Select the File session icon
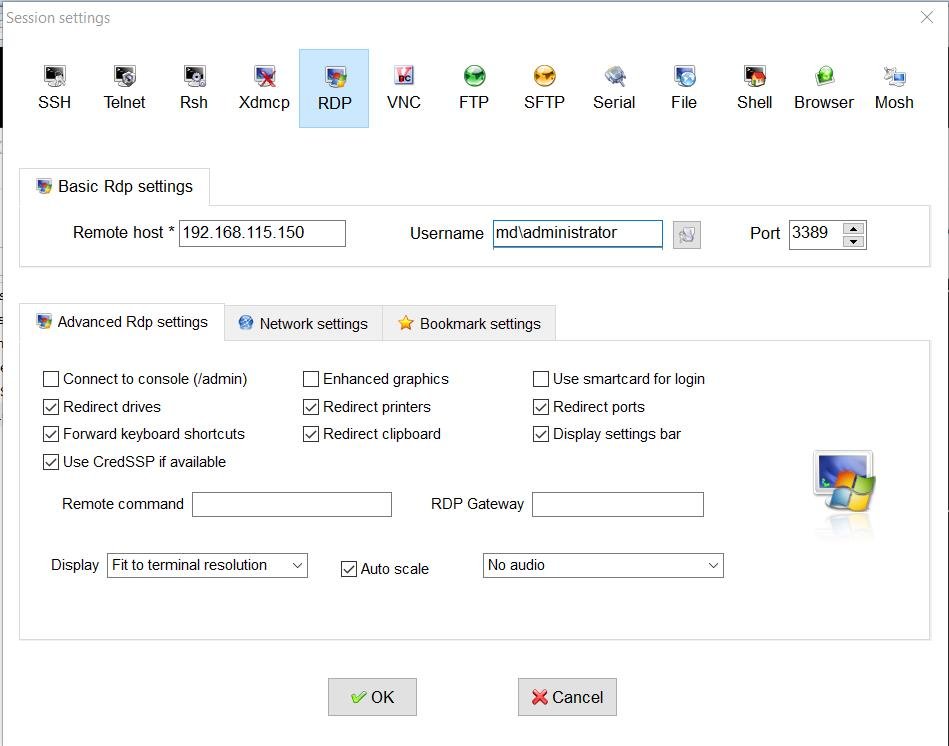 click(684, 88)
